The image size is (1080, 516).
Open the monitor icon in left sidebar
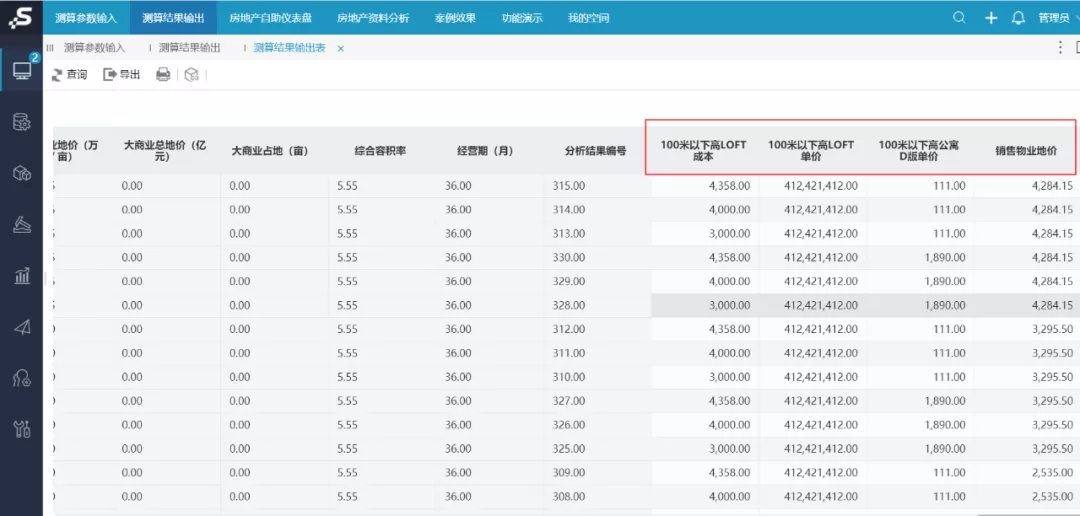tap(22, 70)
